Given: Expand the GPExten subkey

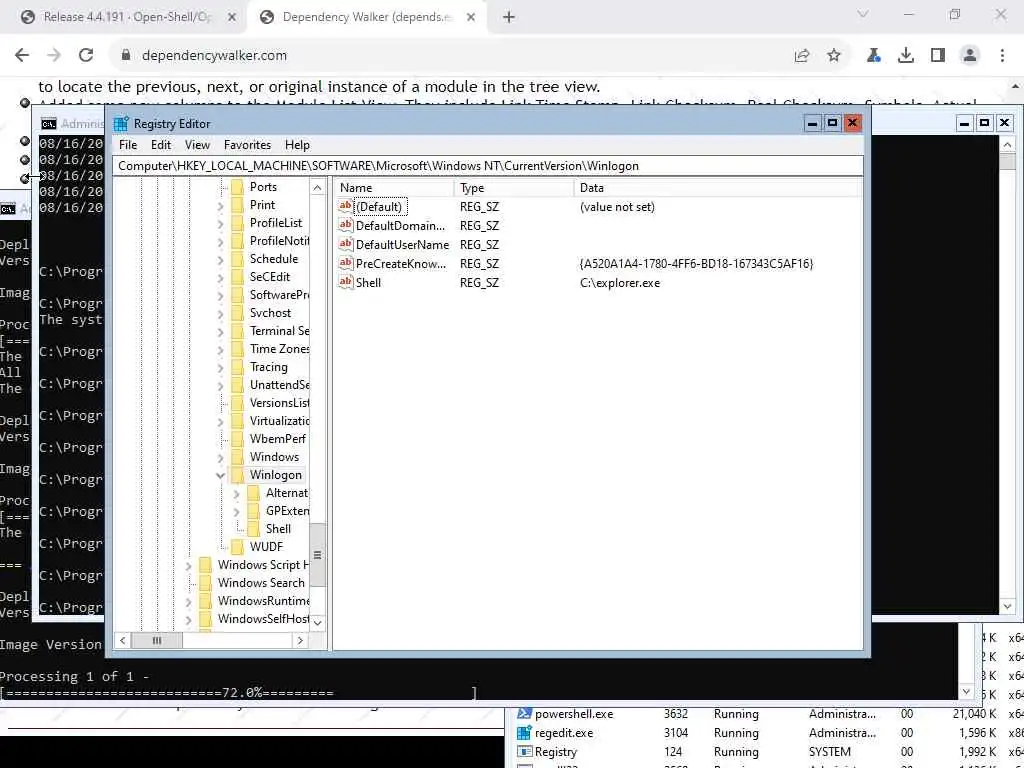Looking at the screenshot, I should pos(236,511).
